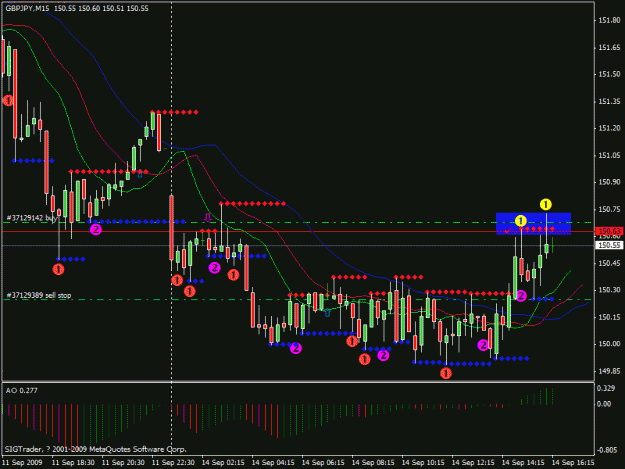Click the magenta 2 marker below the buy order label
Image resolution: width=625 pixels, height=469 pixels.
tap(96, 230)
